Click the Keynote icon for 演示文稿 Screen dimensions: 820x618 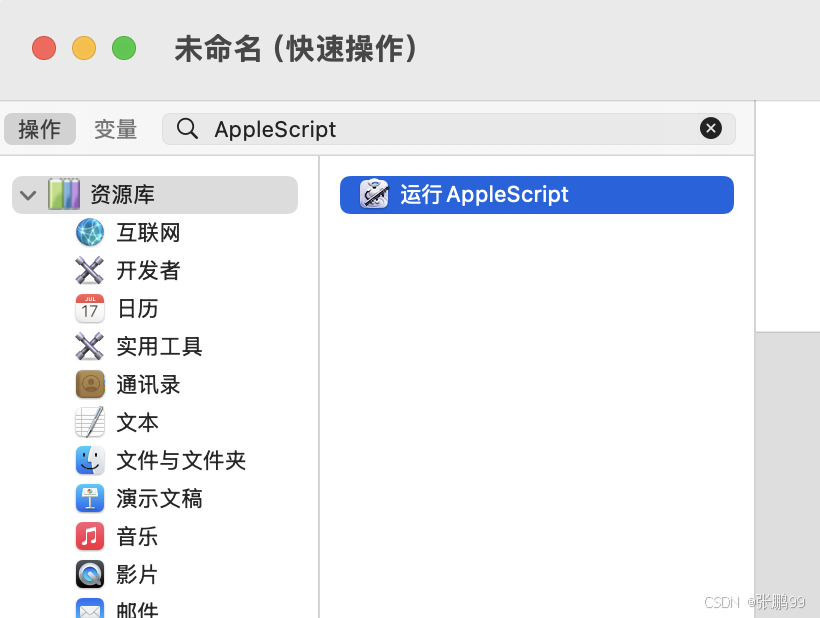point(90,498)
